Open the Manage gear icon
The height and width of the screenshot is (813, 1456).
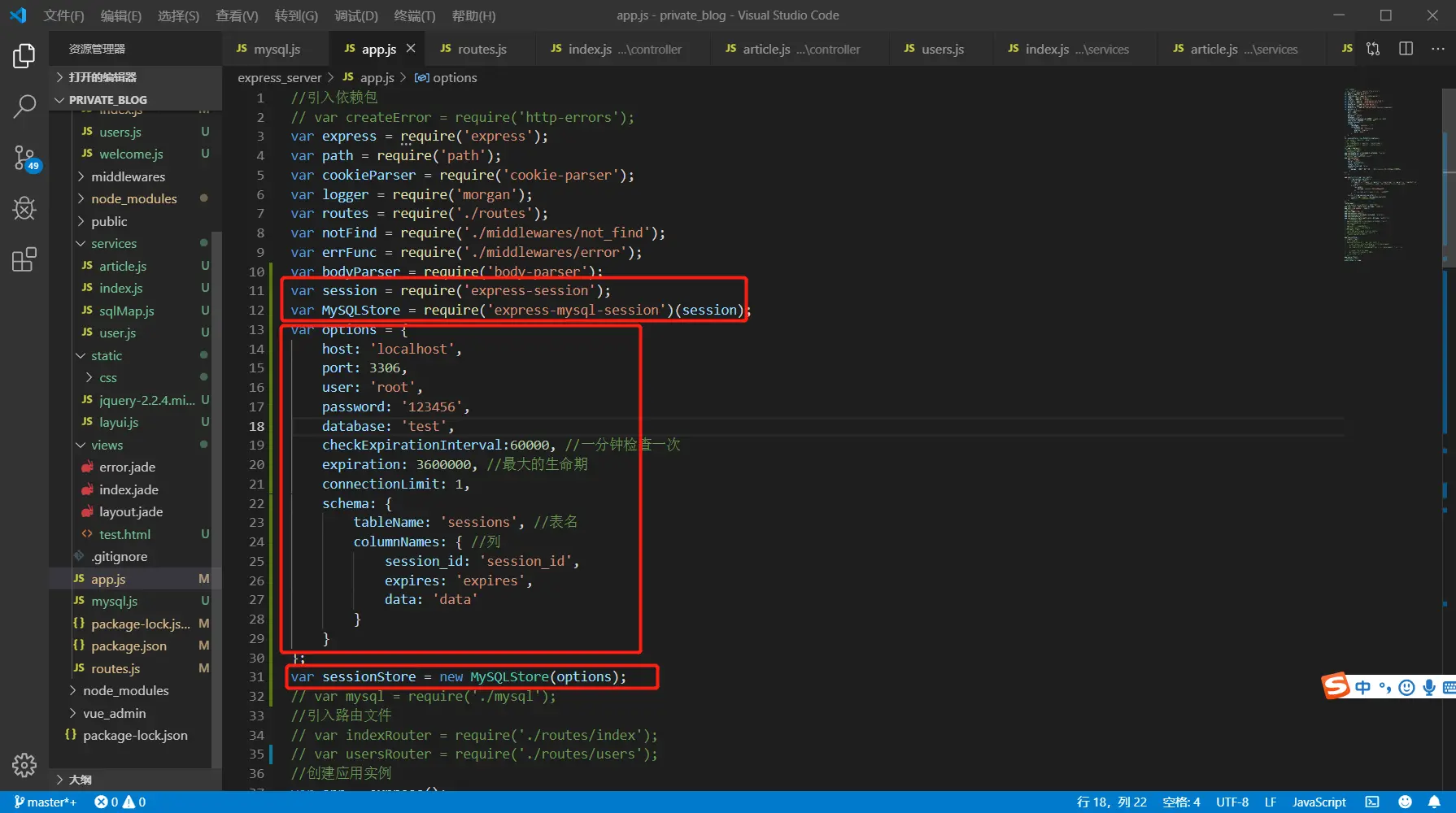24,765
